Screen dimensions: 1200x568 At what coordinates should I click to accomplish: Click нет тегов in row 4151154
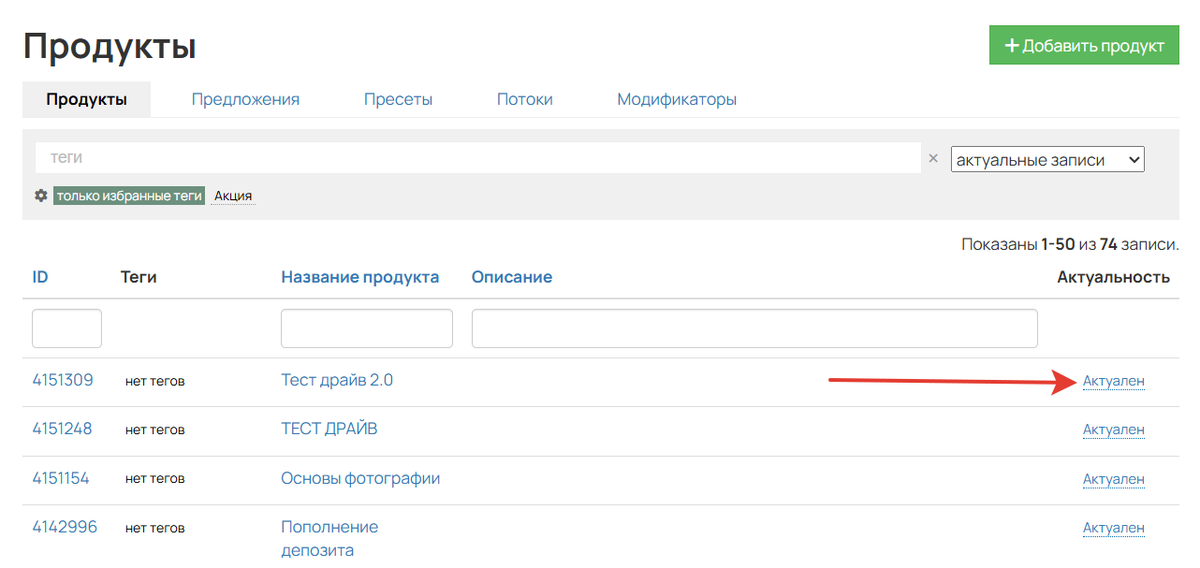tap(155, 479)
